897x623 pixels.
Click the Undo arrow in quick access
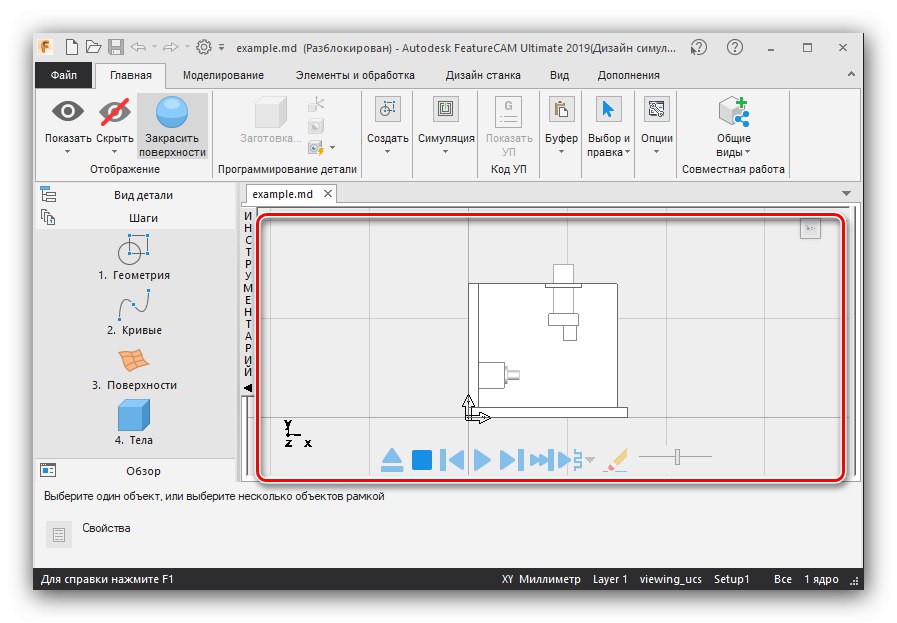click(138, 47)
